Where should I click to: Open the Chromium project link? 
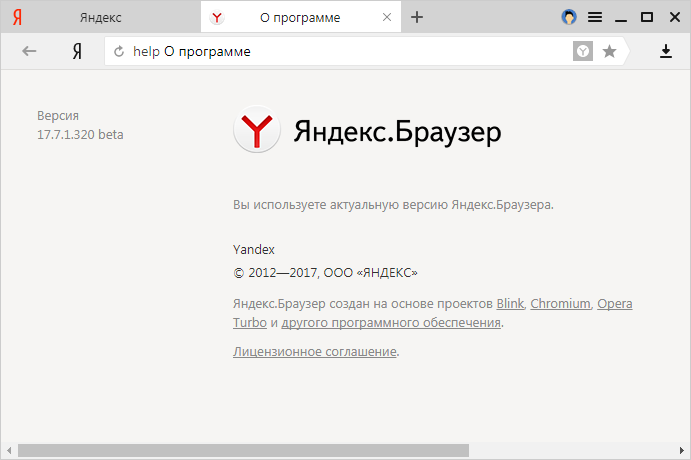coord(560,304)
